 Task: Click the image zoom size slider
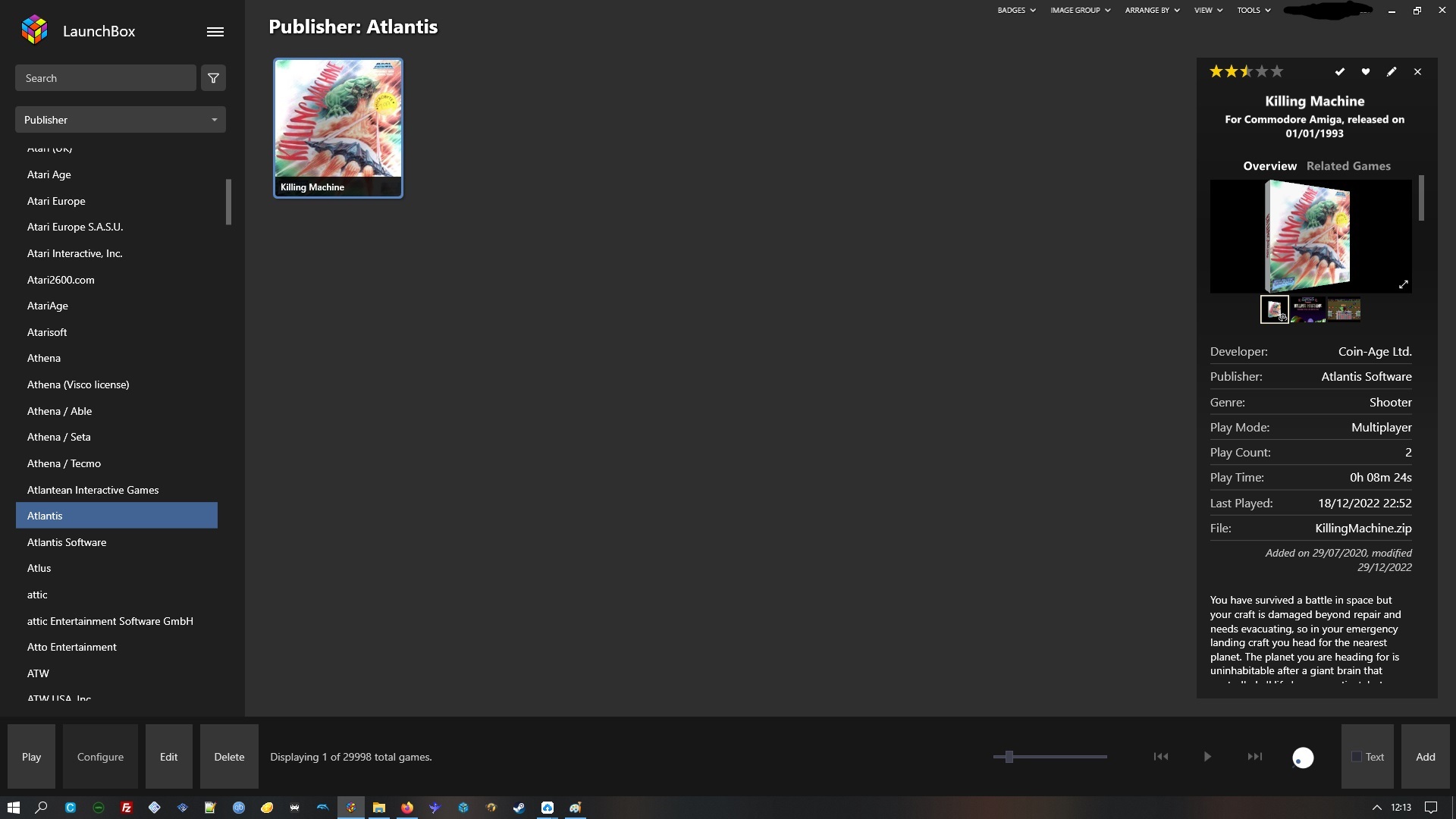pyautogui.click(x=1050, y=757)
